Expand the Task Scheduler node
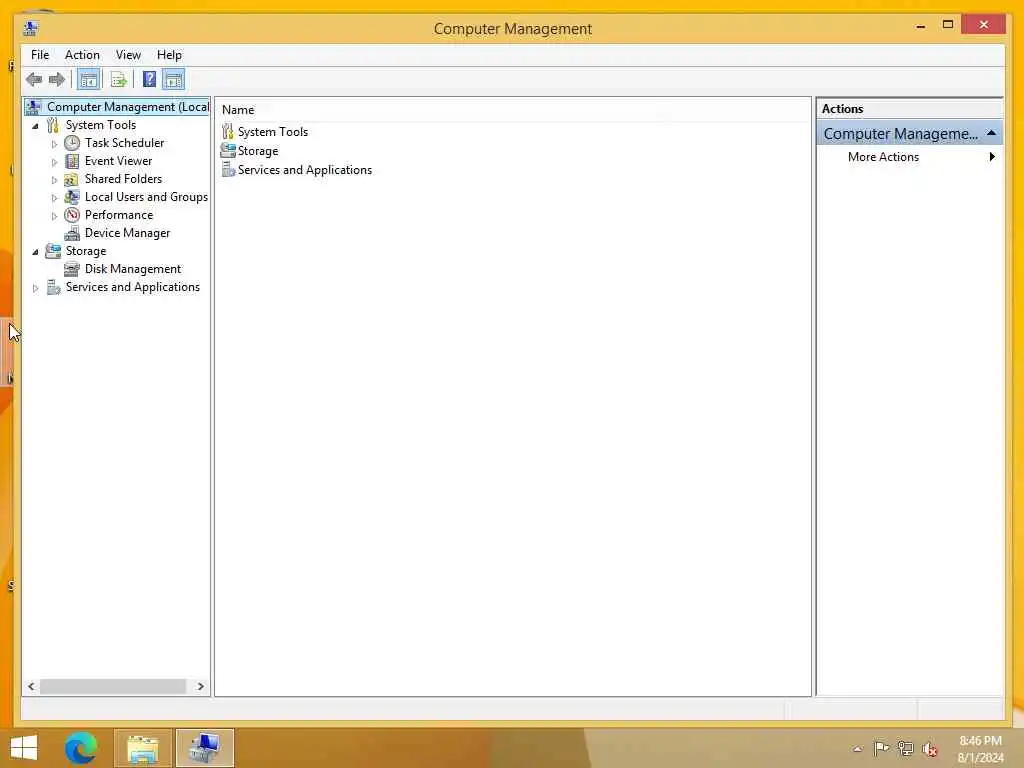 (54, 143)
